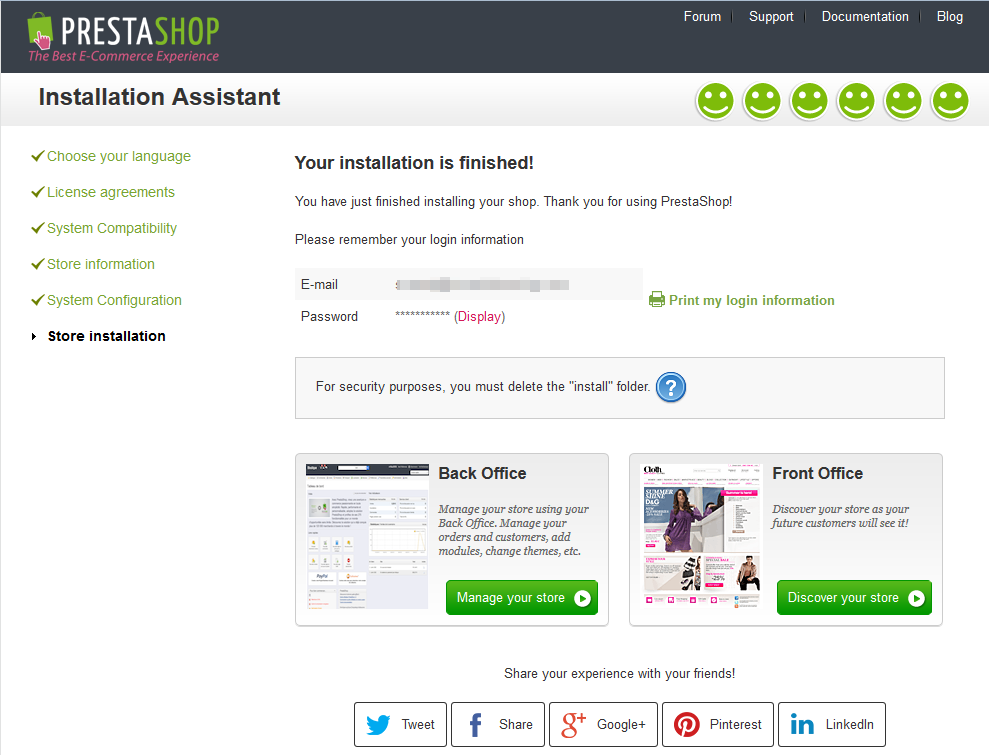Share on Google+
Screen dimensions: 989x755
pos(603,724)
